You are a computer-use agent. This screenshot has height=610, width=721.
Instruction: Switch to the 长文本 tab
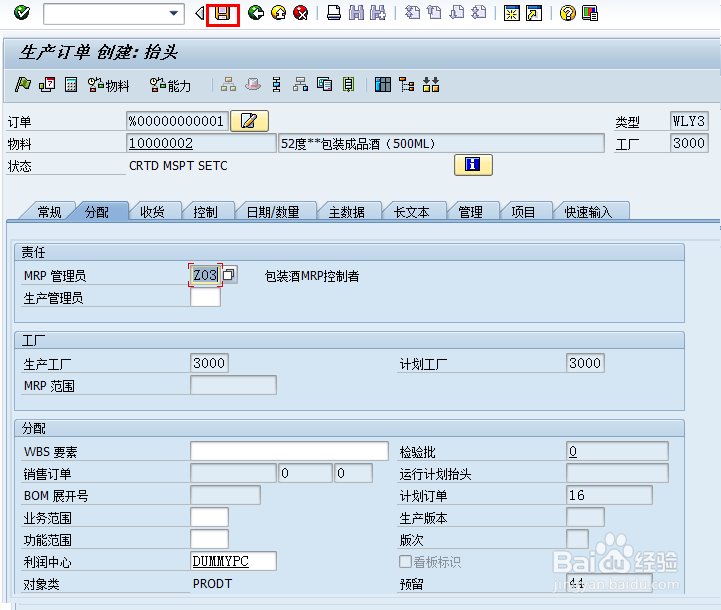412,212
